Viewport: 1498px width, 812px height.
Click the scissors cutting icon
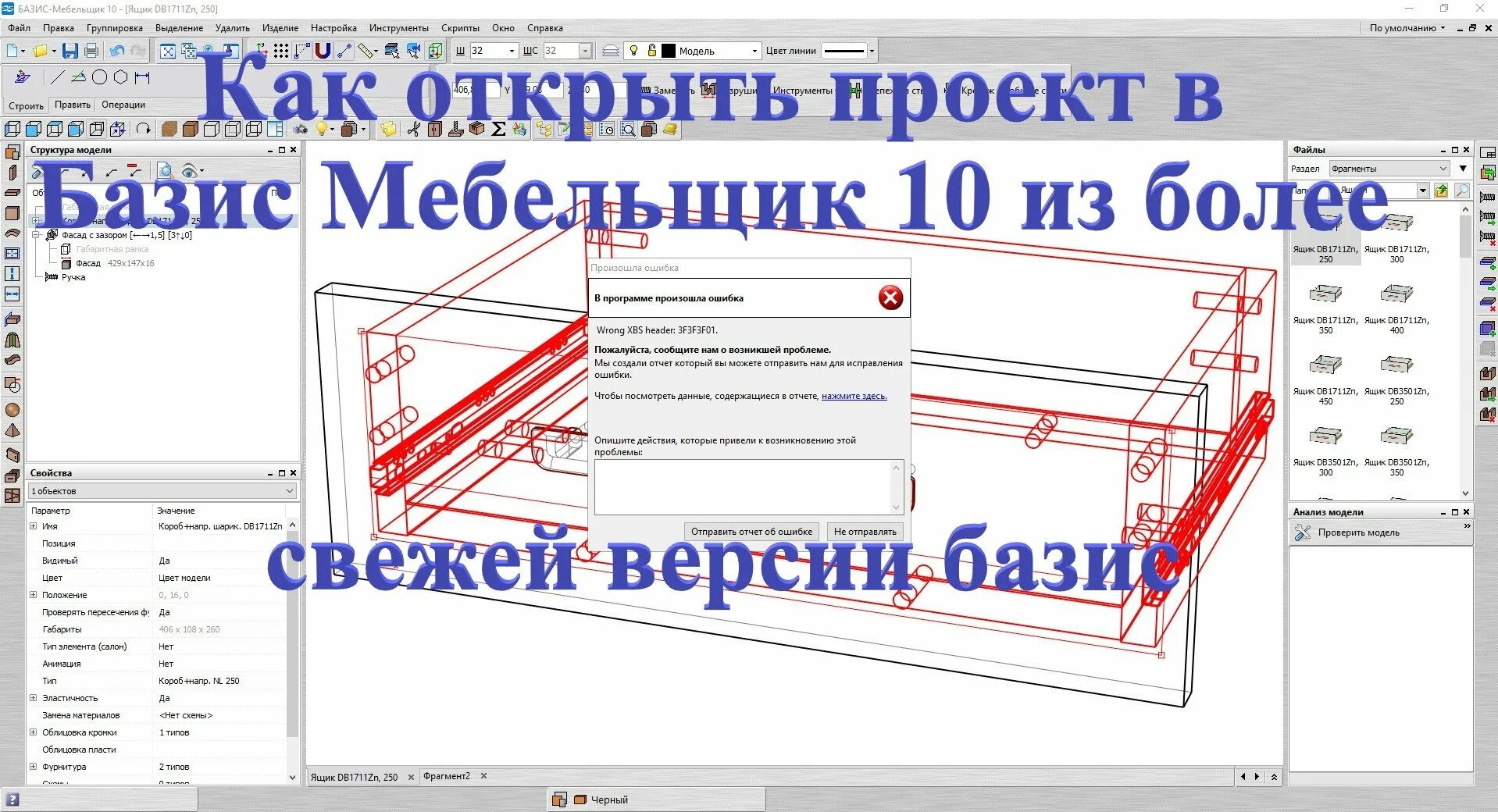tap(414, 129)
